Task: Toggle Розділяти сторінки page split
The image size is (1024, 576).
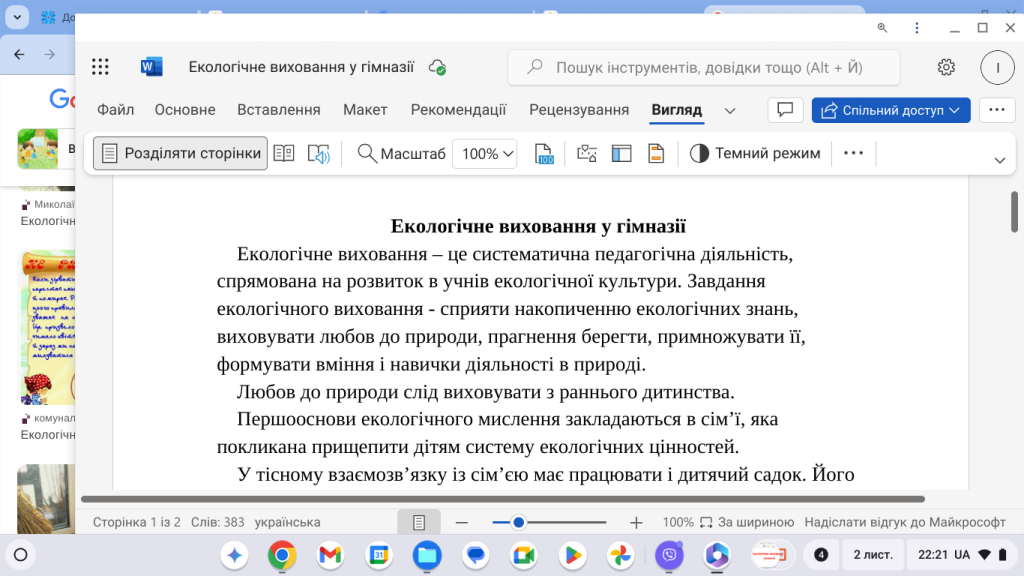Action: tap(180, 153)
